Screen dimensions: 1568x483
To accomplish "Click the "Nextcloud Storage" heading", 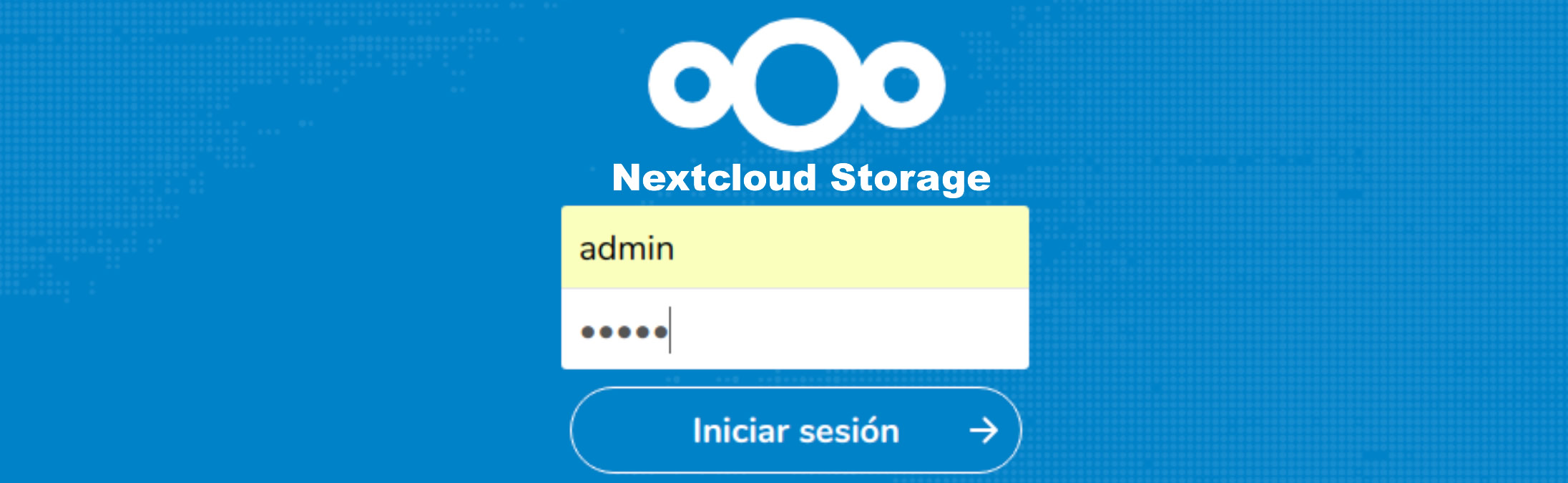I will tap(801, 177).
